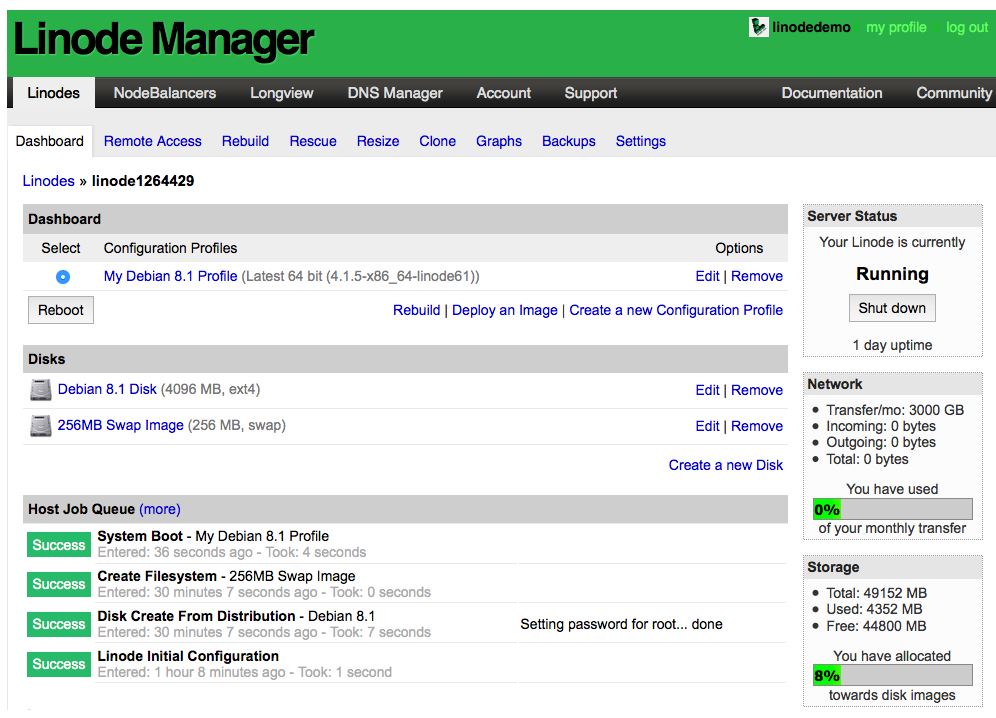Open the Backups sub-tab

tap(569, 141)
